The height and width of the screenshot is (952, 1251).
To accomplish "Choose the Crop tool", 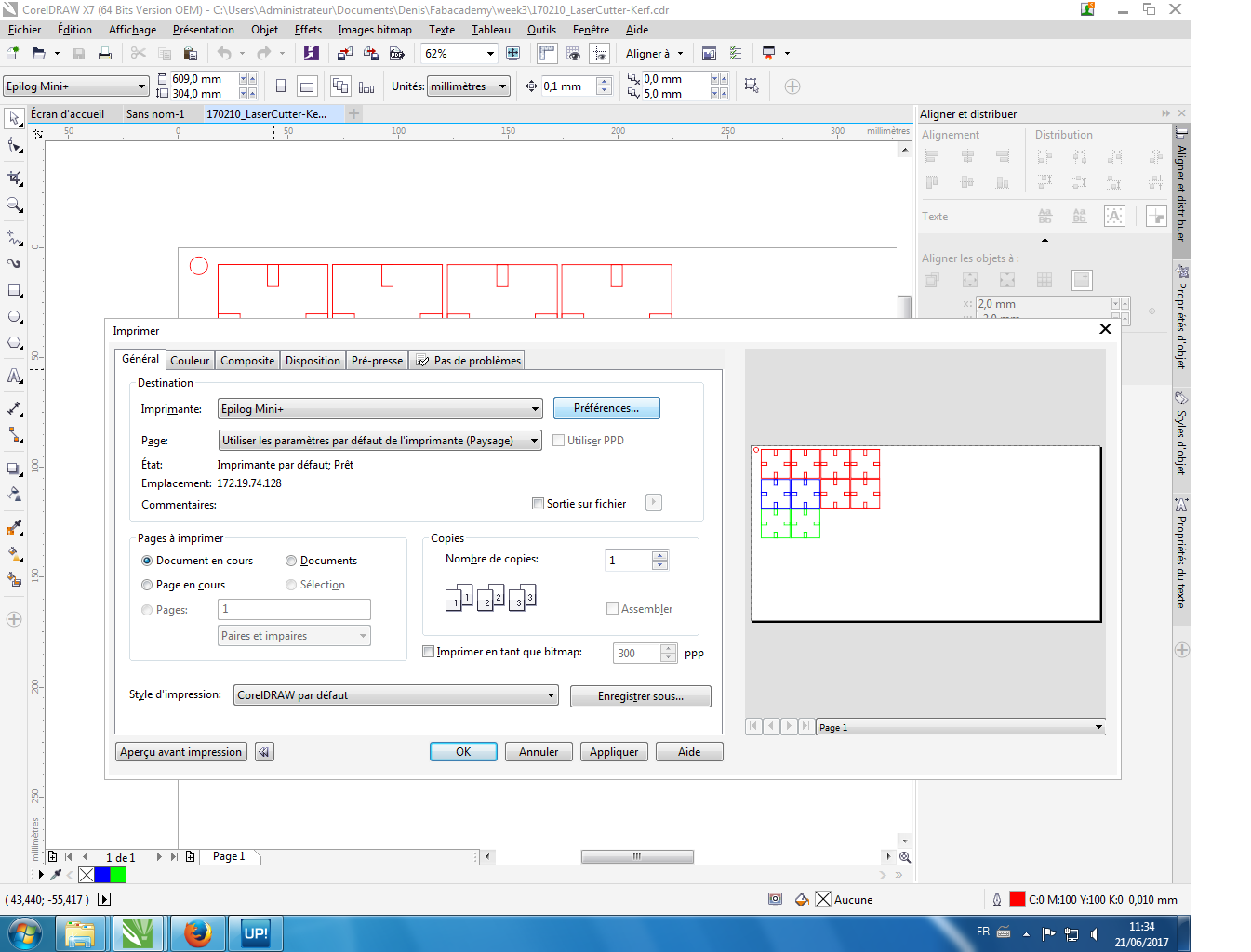I will click(x=14, y=177).
